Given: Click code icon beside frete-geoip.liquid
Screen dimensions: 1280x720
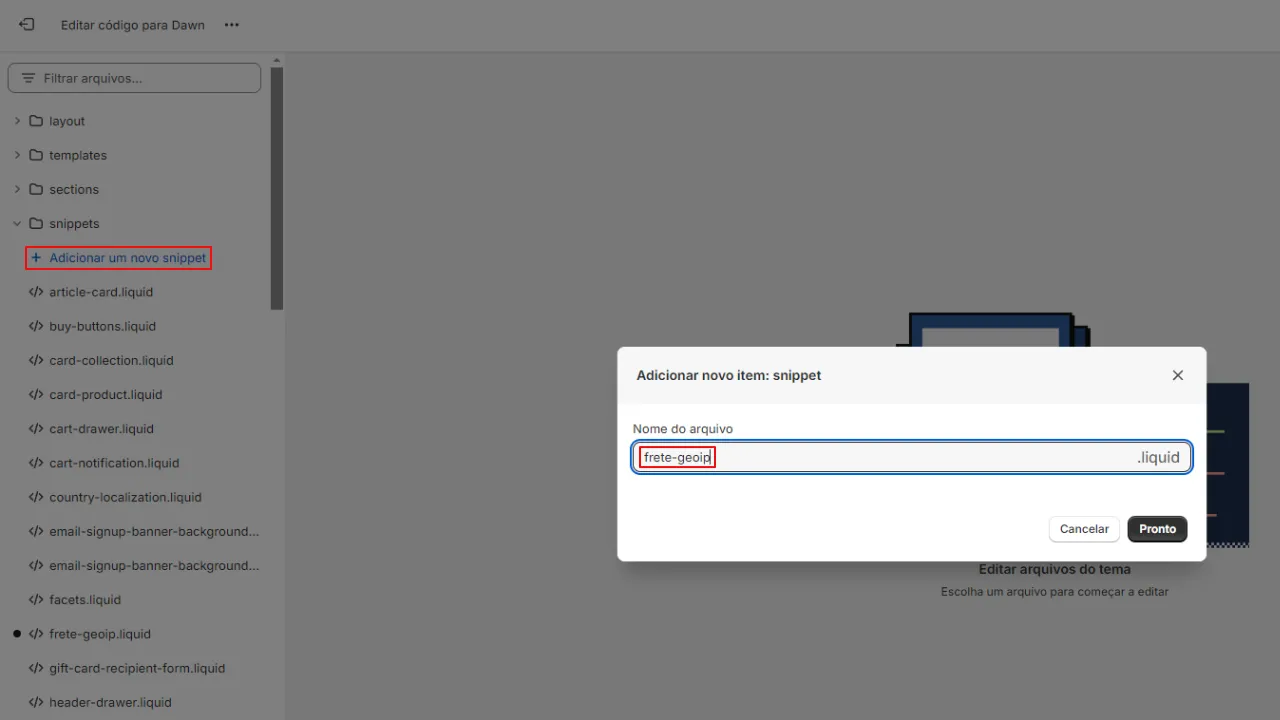Looking at the screenshot, I should click(x=36, y=634).
